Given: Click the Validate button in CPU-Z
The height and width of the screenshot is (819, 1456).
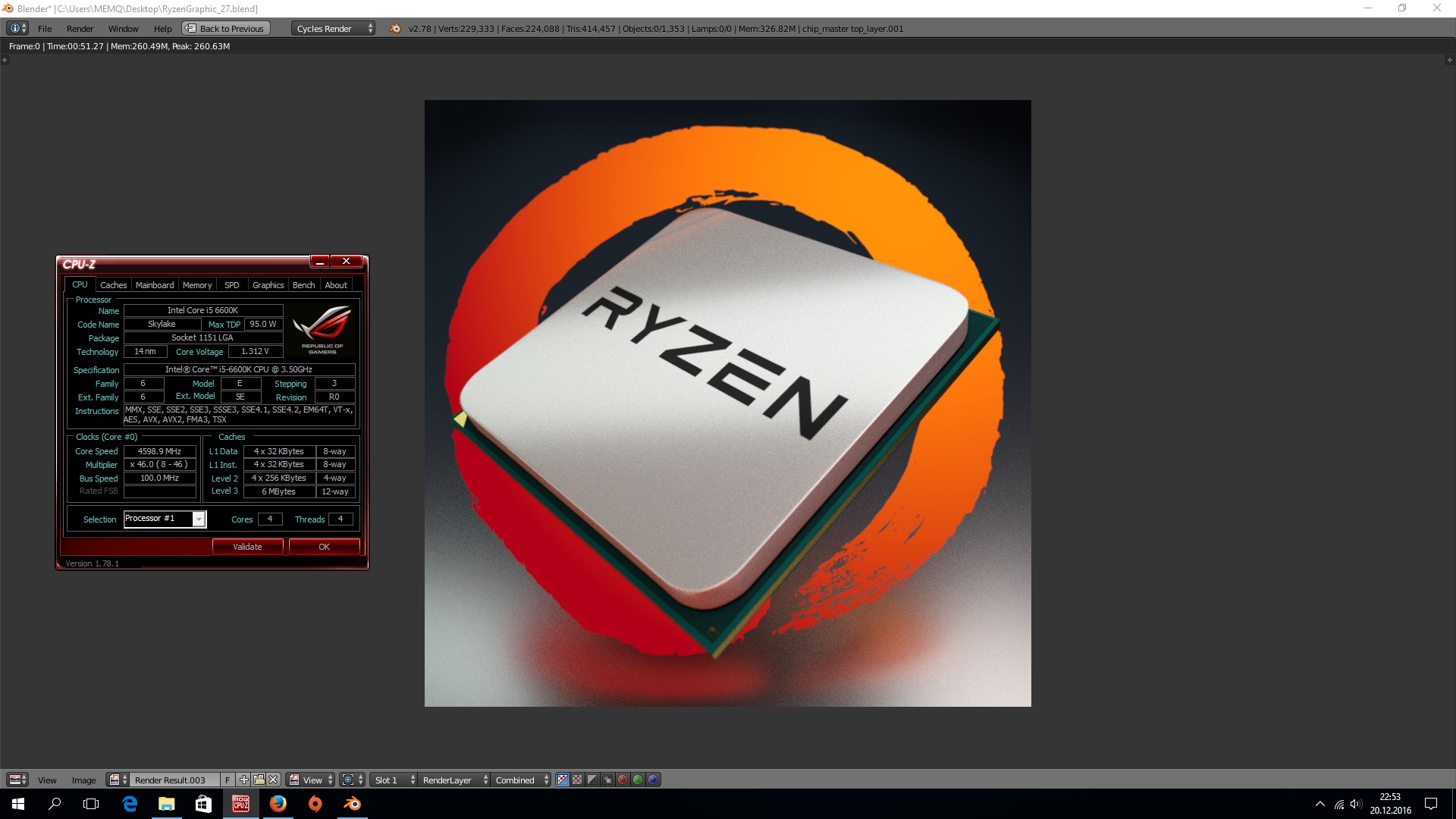Looking at the screenshot, I should [247, 547].
